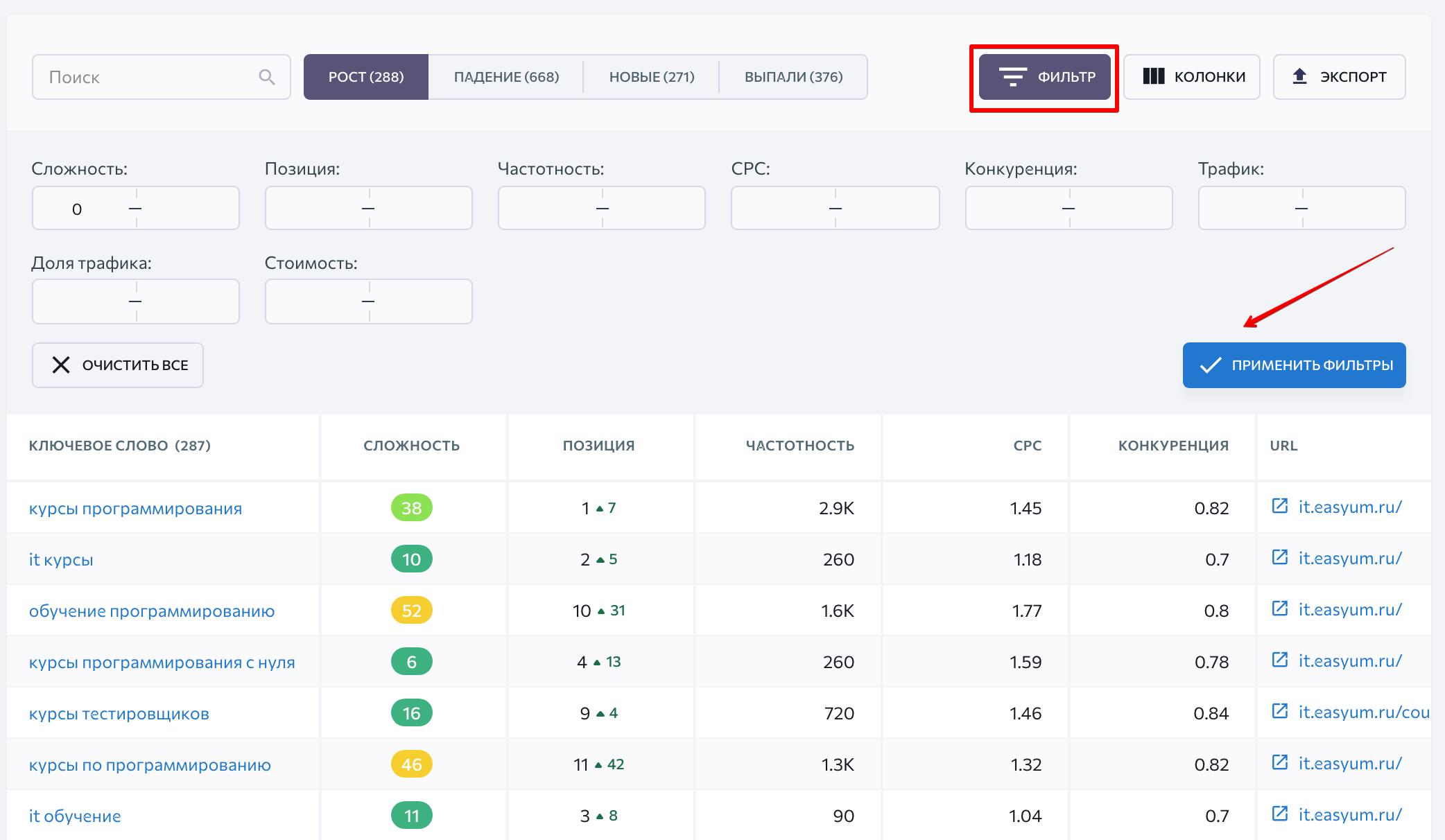Click difficulty badge 46
This screenshot has width=1445, height=840.
(412, 764)
